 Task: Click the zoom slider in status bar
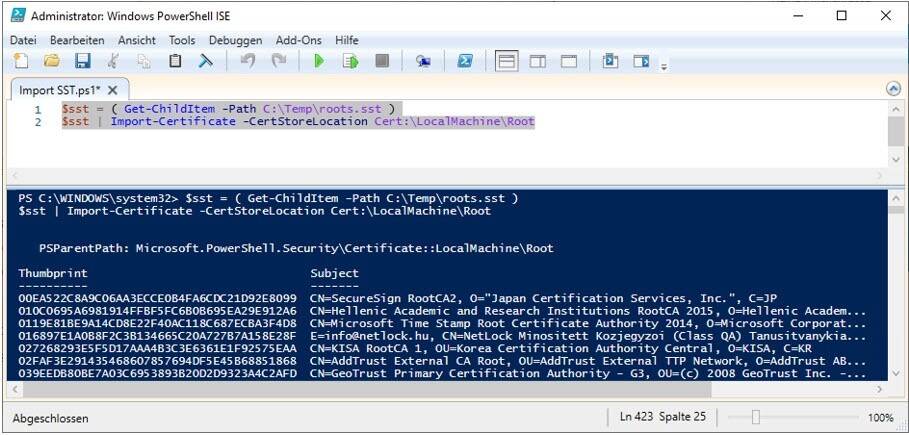click(756, 417)
